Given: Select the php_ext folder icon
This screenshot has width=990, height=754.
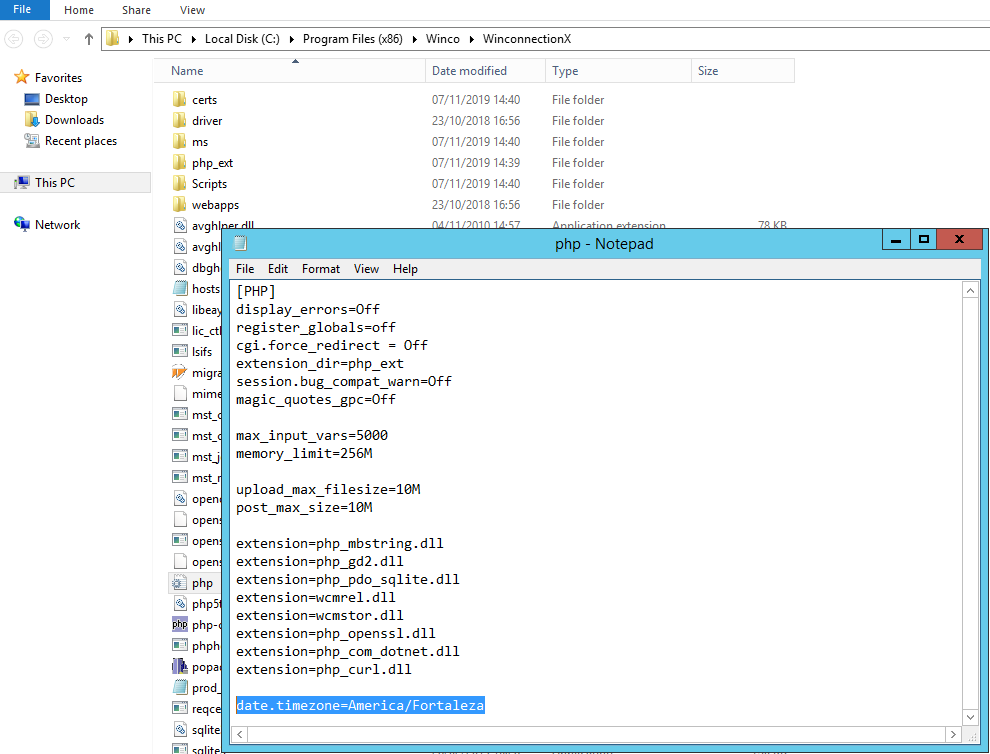Looking at the screenshot, I should click(x=179, y=163).
